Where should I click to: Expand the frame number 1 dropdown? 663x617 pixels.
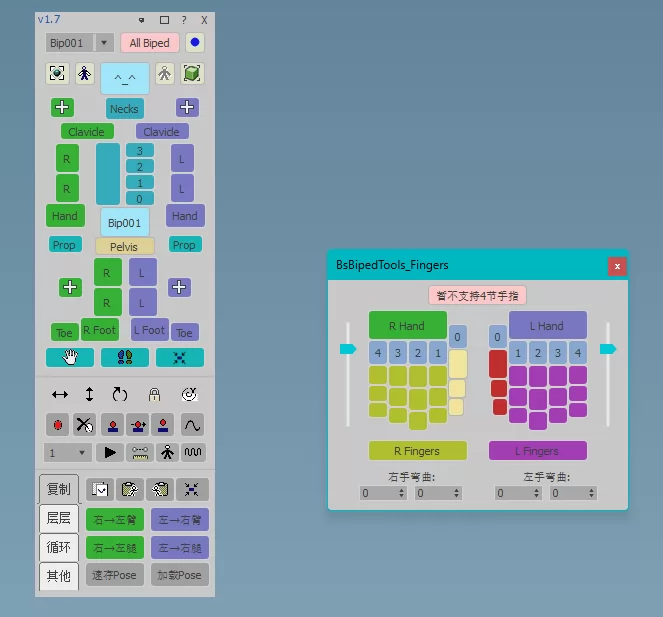(82, 453)
